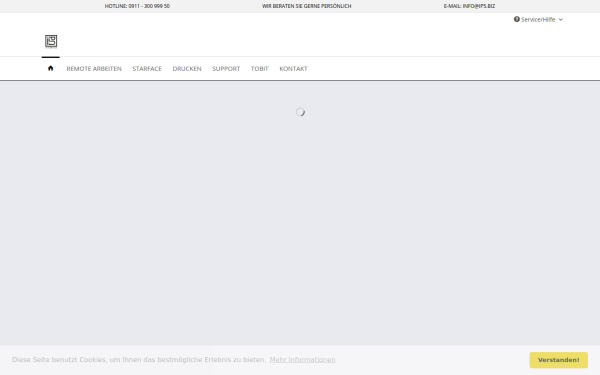
Task: Click the IPS logo icon
Action: [51, 41]
